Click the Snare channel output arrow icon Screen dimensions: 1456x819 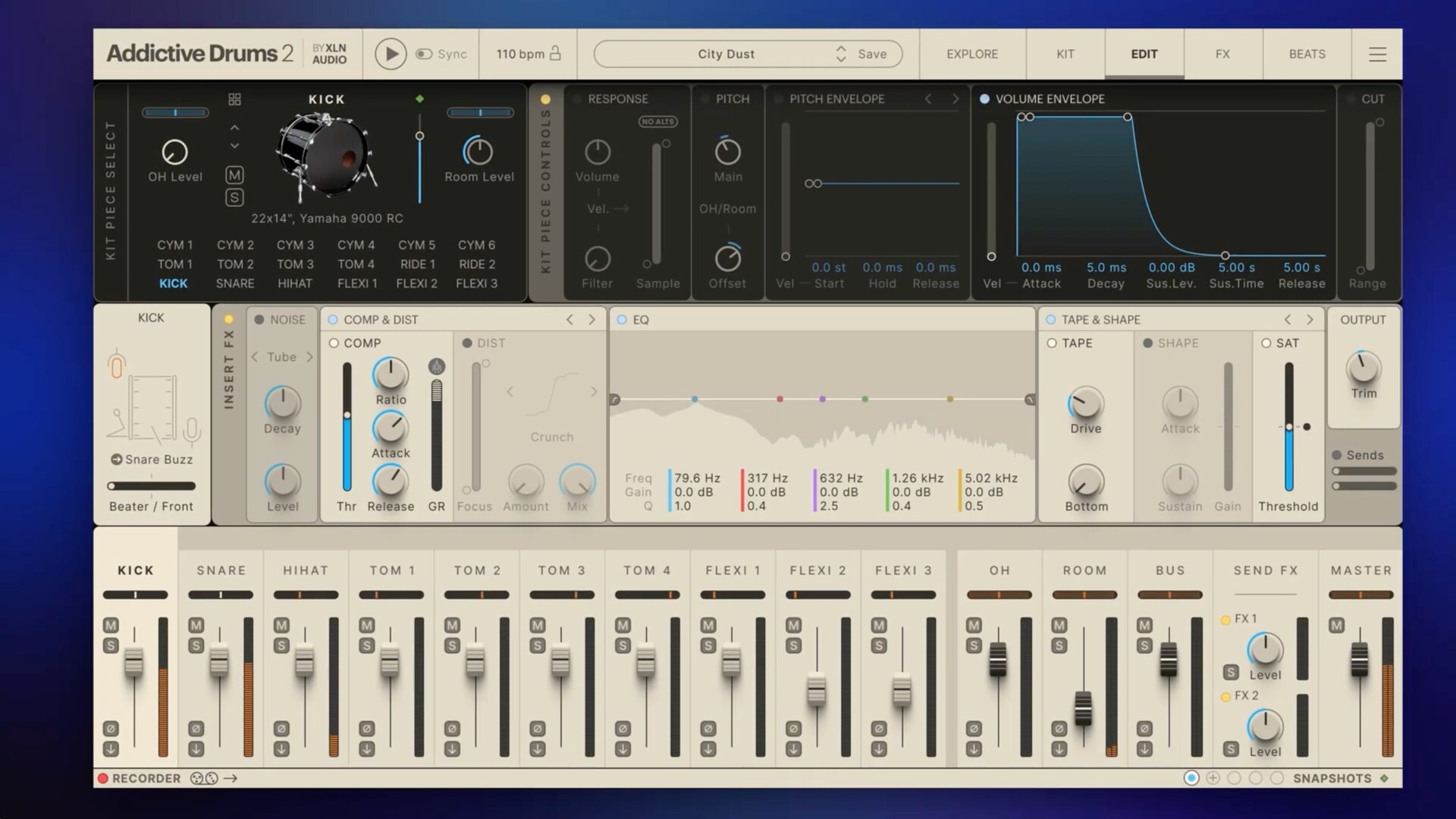[196, 748]
